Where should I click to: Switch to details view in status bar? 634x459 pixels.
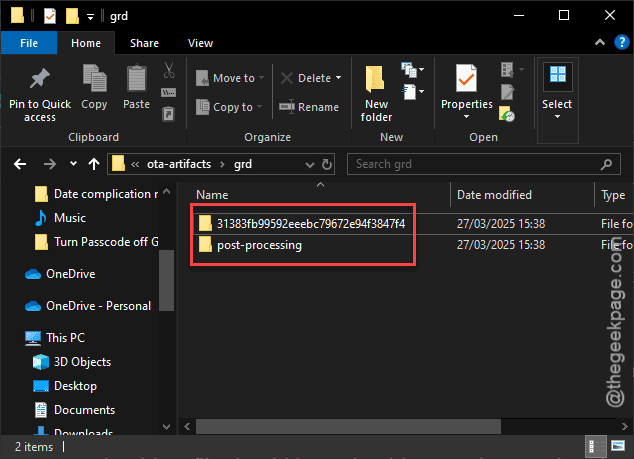point(597,446)
